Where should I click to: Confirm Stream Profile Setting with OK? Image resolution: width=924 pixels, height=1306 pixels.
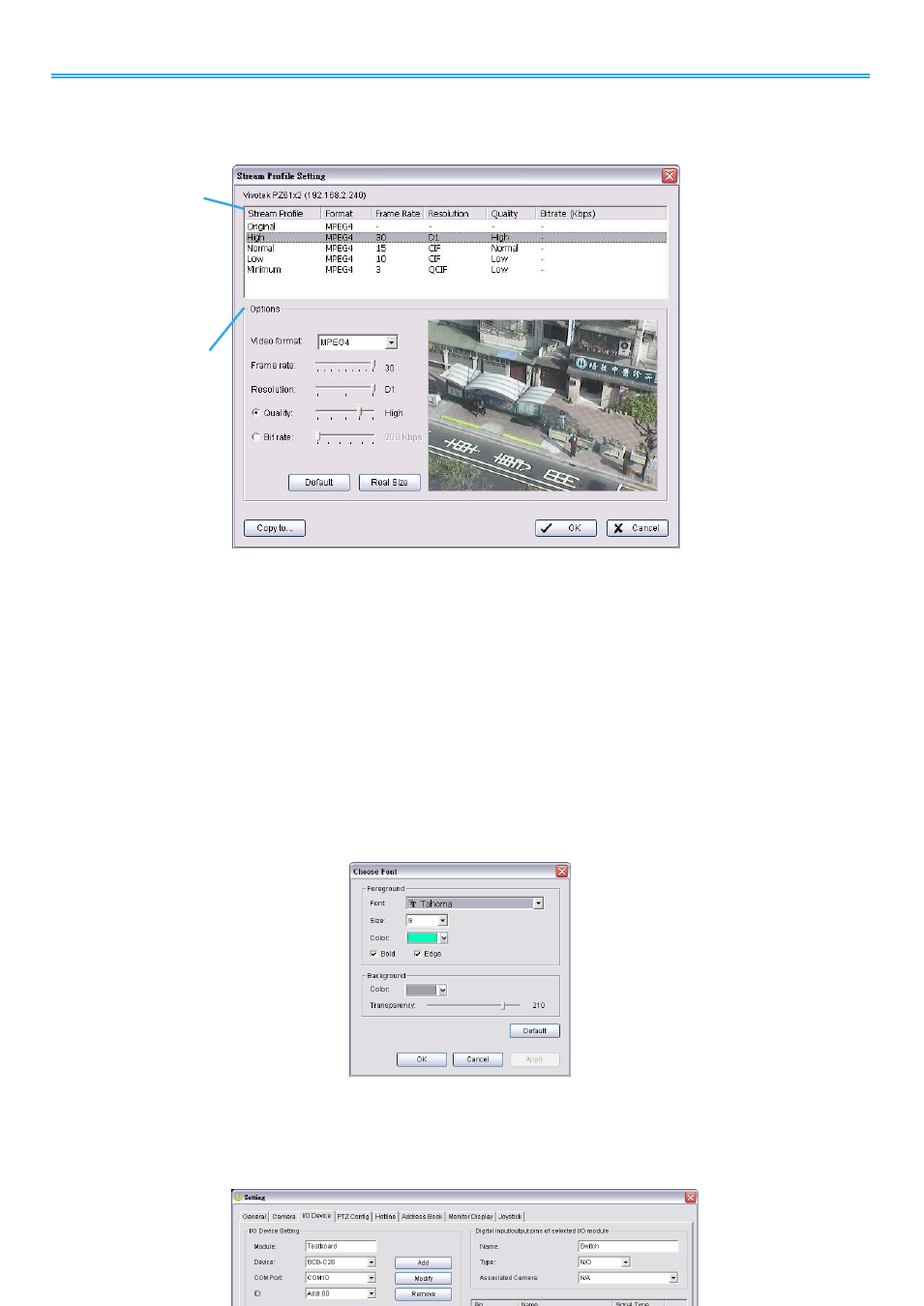[566, 528]
